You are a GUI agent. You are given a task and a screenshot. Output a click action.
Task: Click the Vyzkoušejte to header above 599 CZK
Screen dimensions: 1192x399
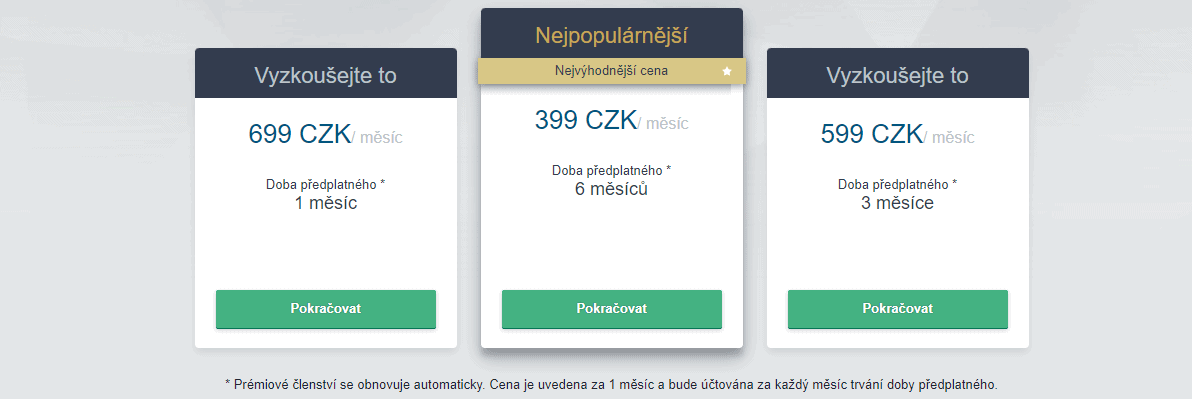pyautogui.click(x=898, y=76)
